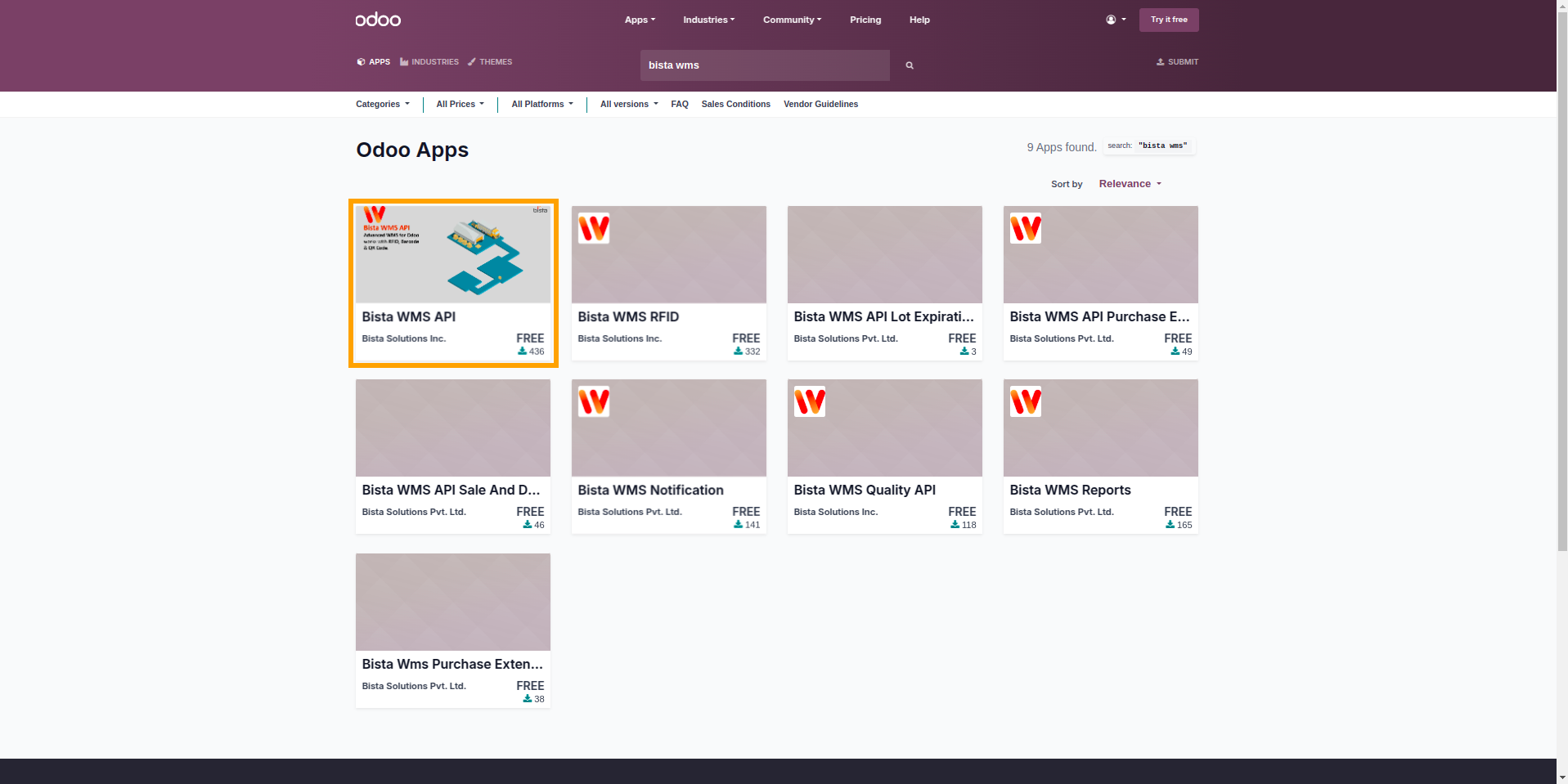Open the Help menu item

(x=919, y=20)
